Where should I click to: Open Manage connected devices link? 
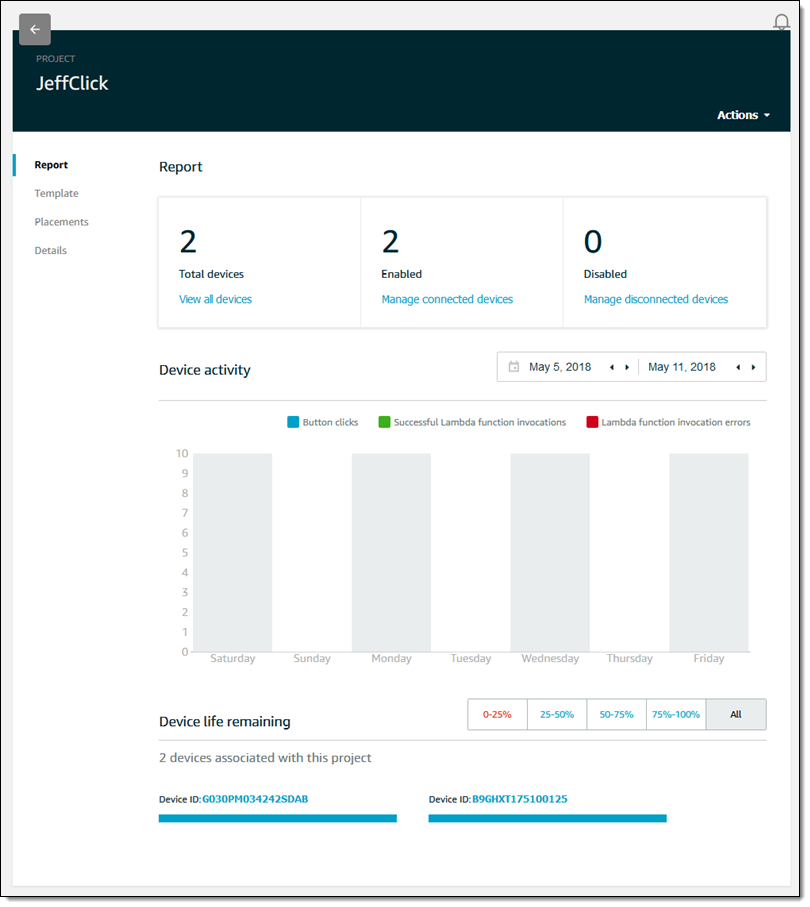[x=447, y=299]
